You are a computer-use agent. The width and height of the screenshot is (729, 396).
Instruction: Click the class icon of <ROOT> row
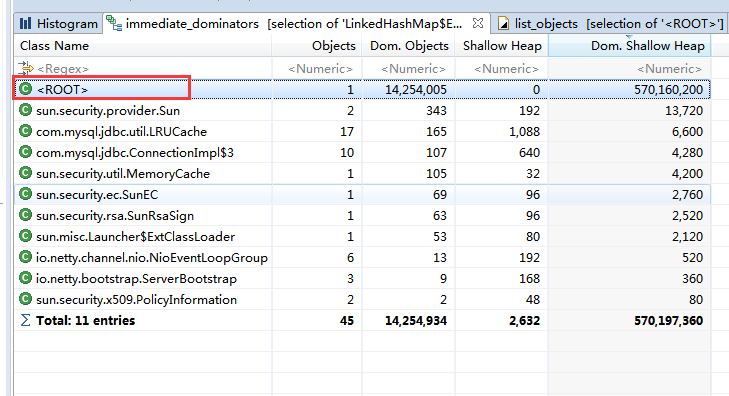coord(26,89)
